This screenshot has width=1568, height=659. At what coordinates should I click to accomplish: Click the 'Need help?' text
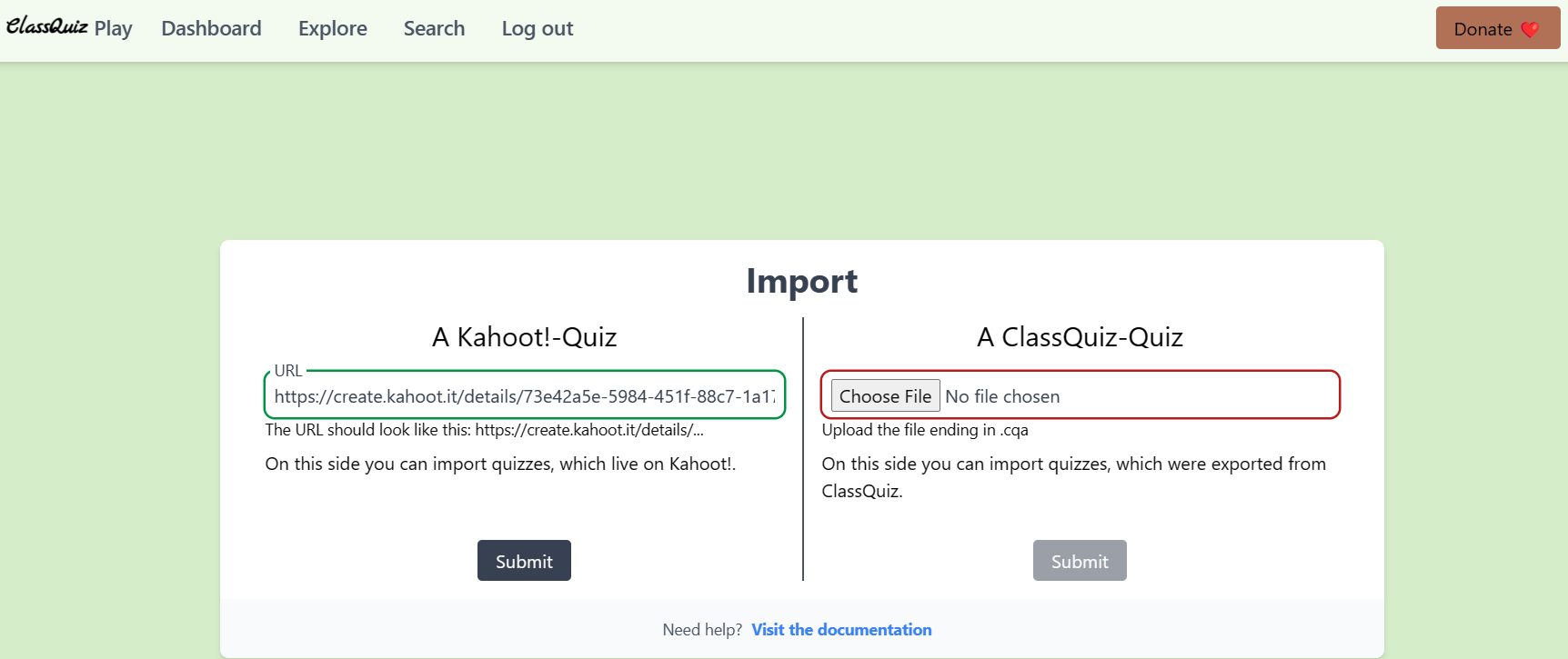[702, 630]
